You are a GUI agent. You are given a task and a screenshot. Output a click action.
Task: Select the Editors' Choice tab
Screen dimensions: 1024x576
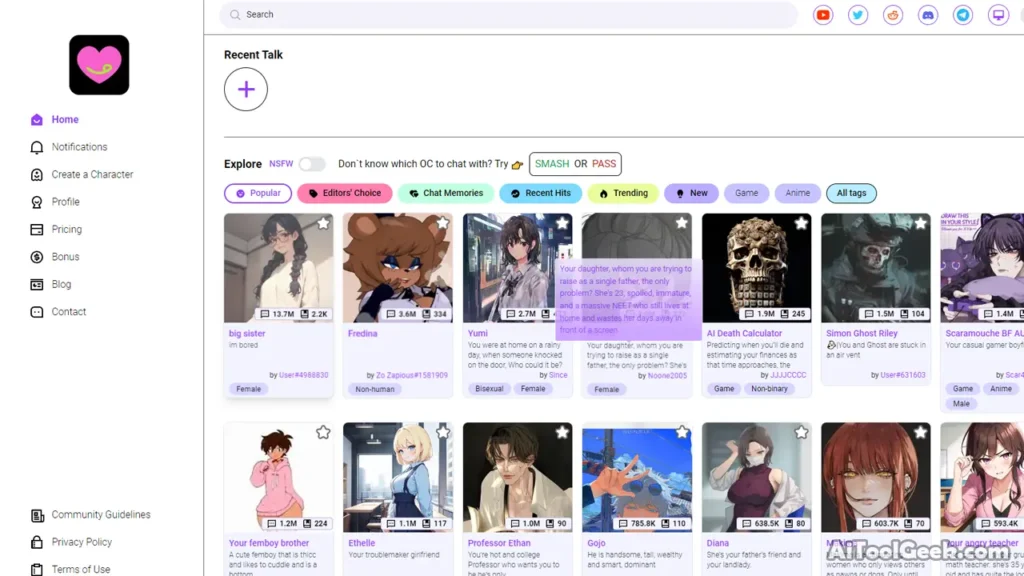pyautogui.click(x=344, y=192)
